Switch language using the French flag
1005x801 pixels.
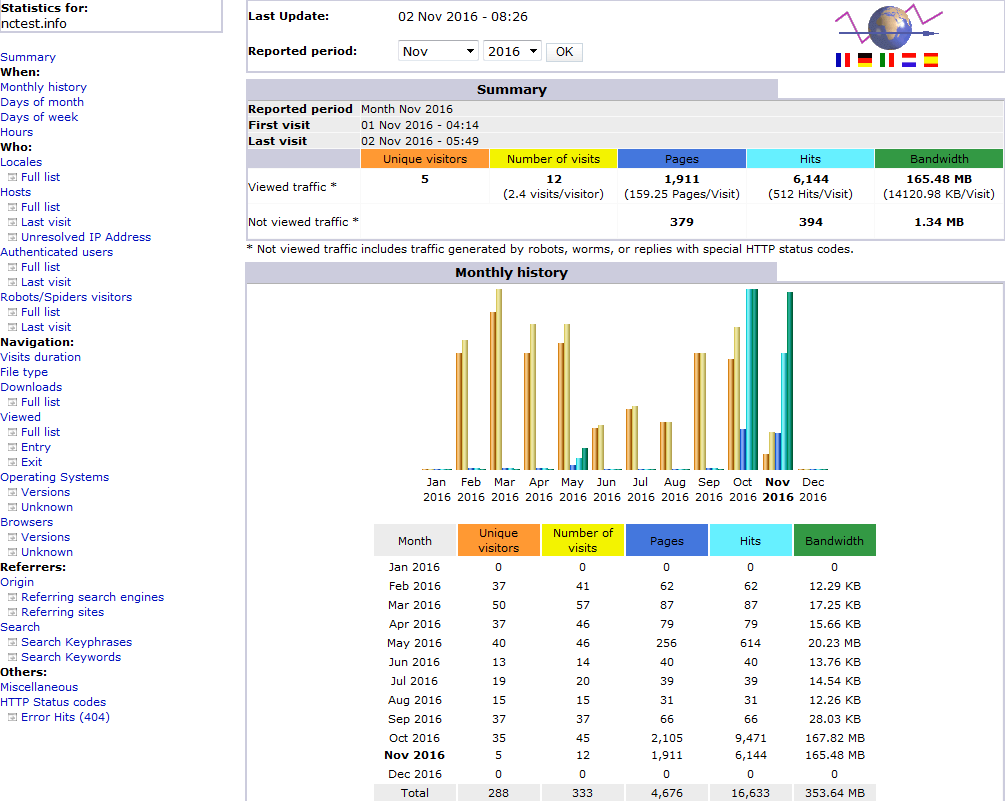click(843, 60)
